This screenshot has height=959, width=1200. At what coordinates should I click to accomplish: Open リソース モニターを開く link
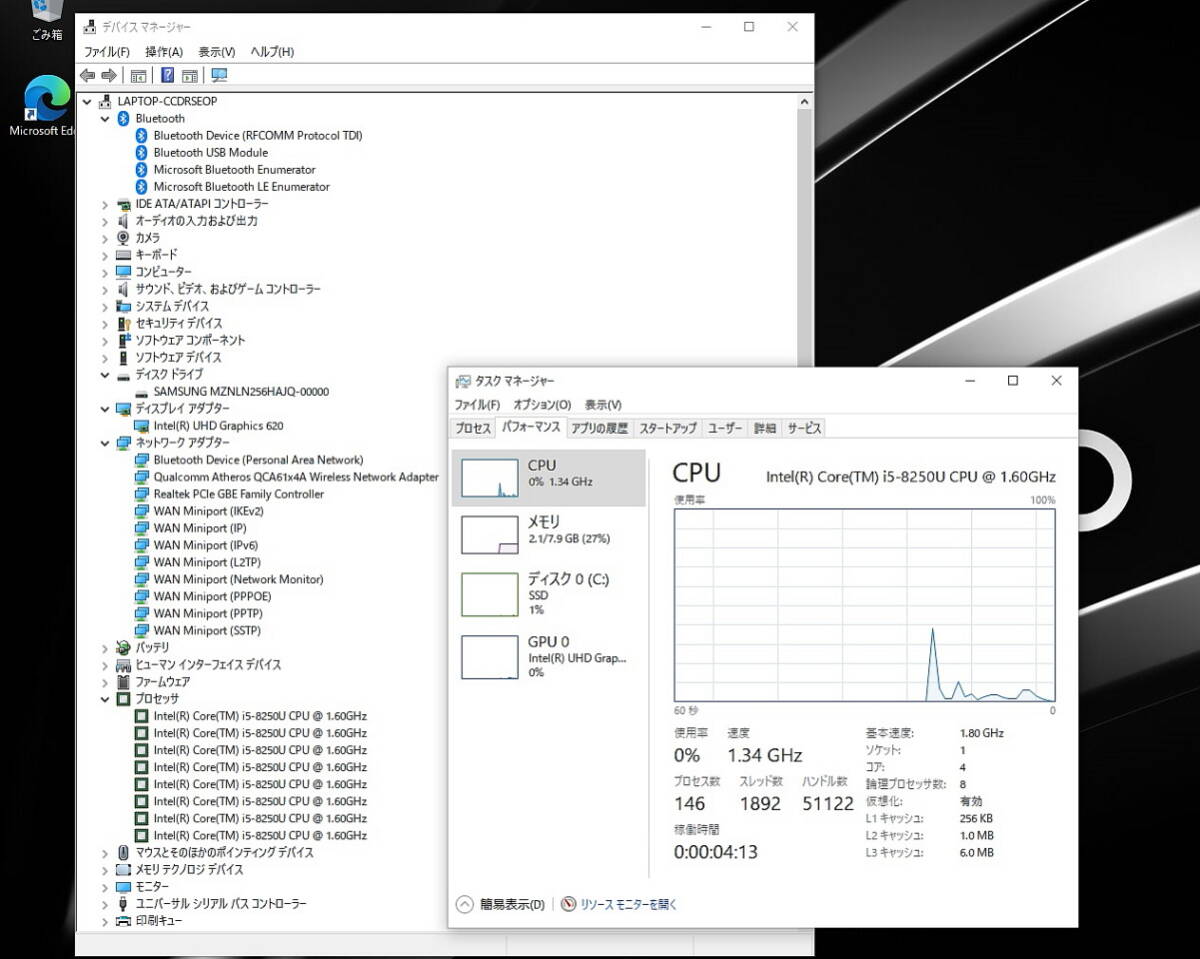(x=629, y=904)
